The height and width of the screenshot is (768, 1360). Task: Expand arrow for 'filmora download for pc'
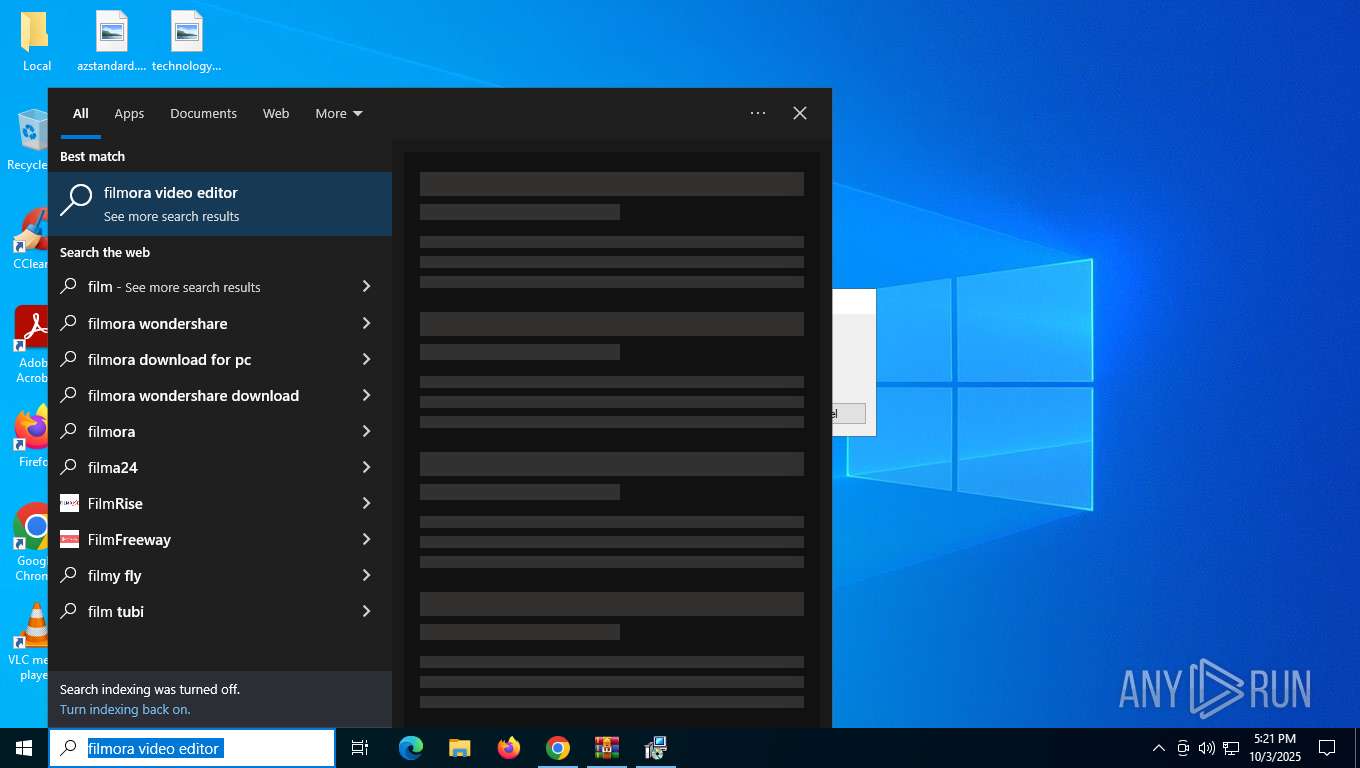[x=367, y=359]
